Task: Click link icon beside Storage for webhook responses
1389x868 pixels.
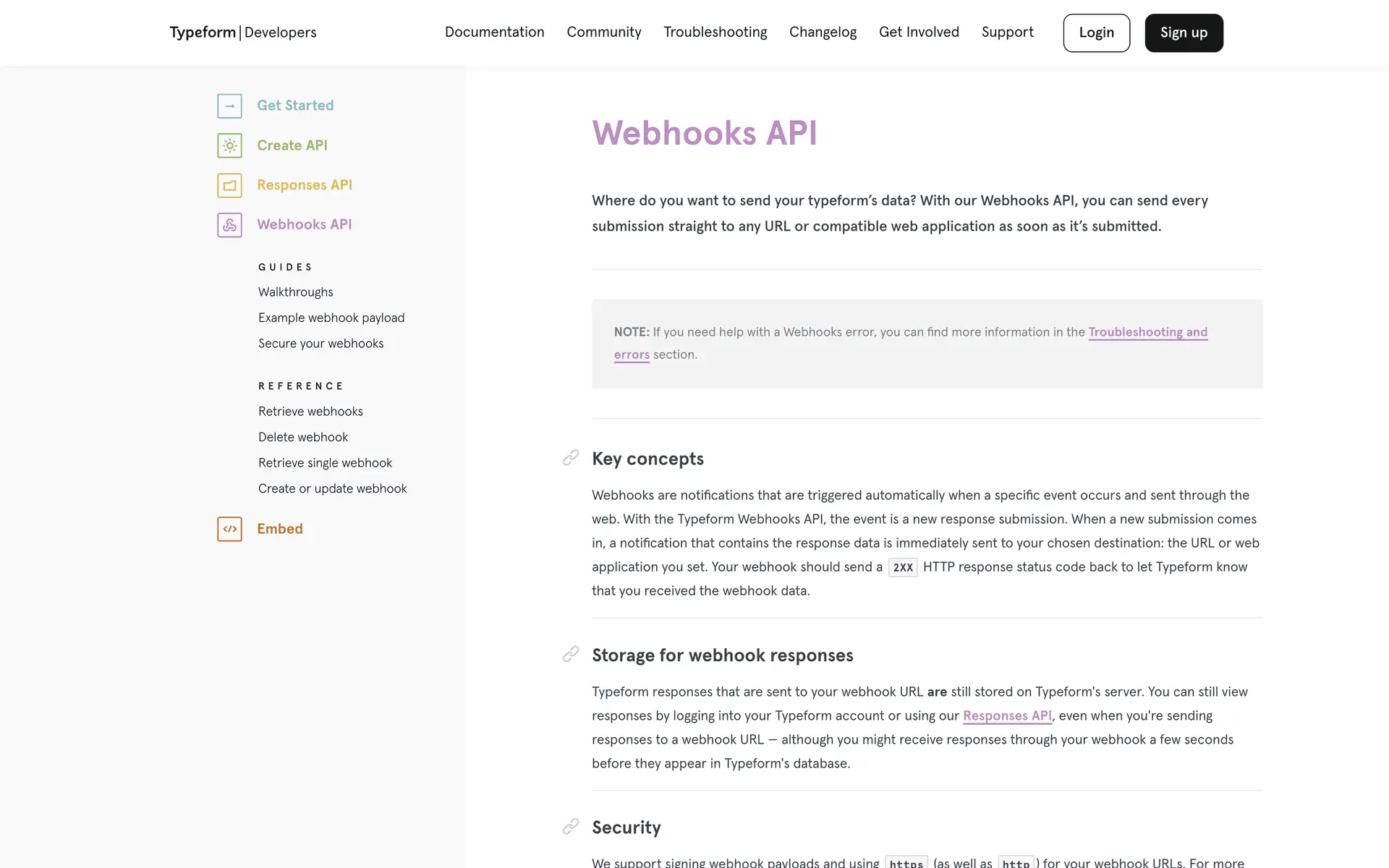Action: tap(571, 655)
